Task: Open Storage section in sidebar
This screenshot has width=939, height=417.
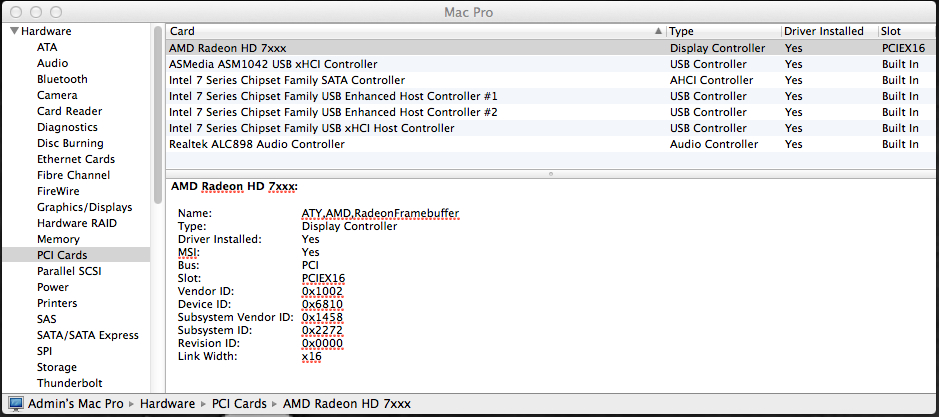Action: pyautogui.click(x=57, y=367)
